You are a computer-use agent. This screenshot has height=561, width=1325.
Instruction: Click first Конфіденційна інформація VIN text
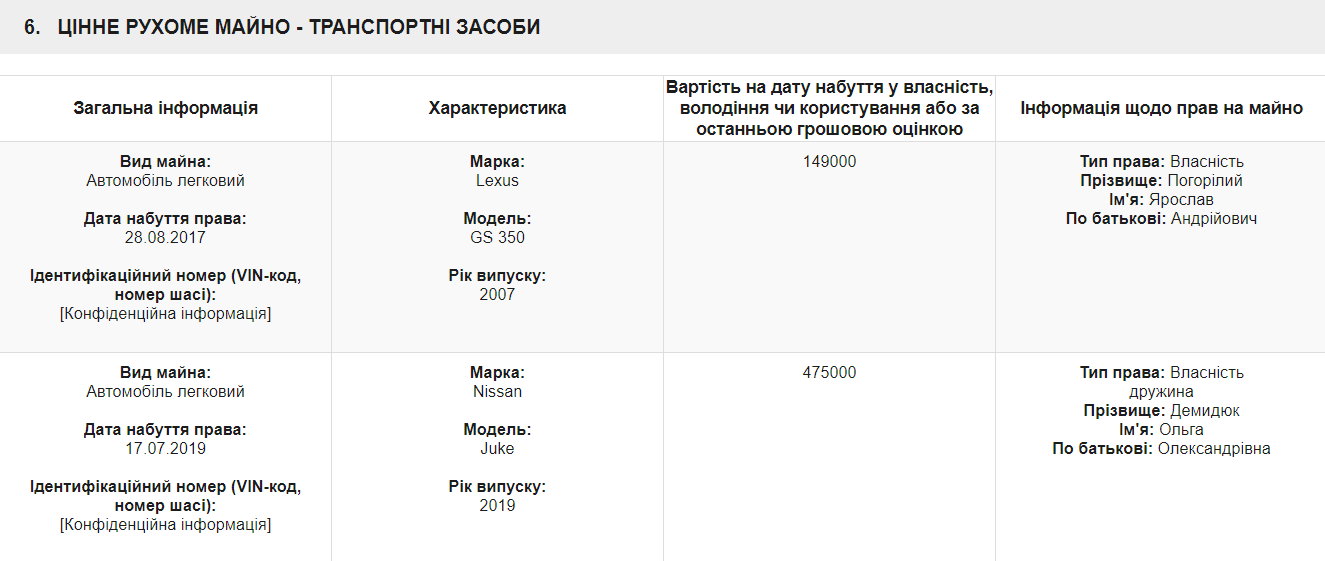(166, 314)
